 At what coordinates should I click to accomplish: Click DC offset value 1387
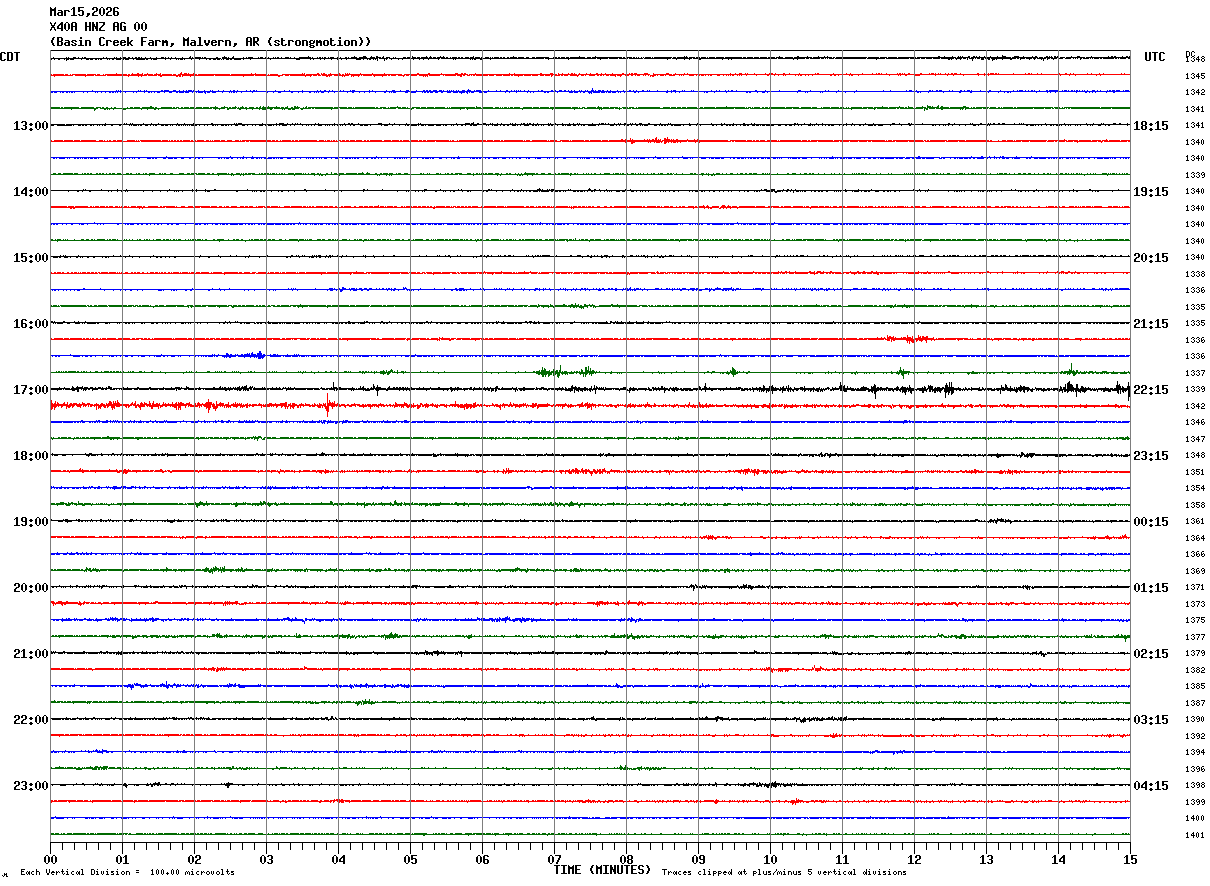click(x=1195, y=703)
